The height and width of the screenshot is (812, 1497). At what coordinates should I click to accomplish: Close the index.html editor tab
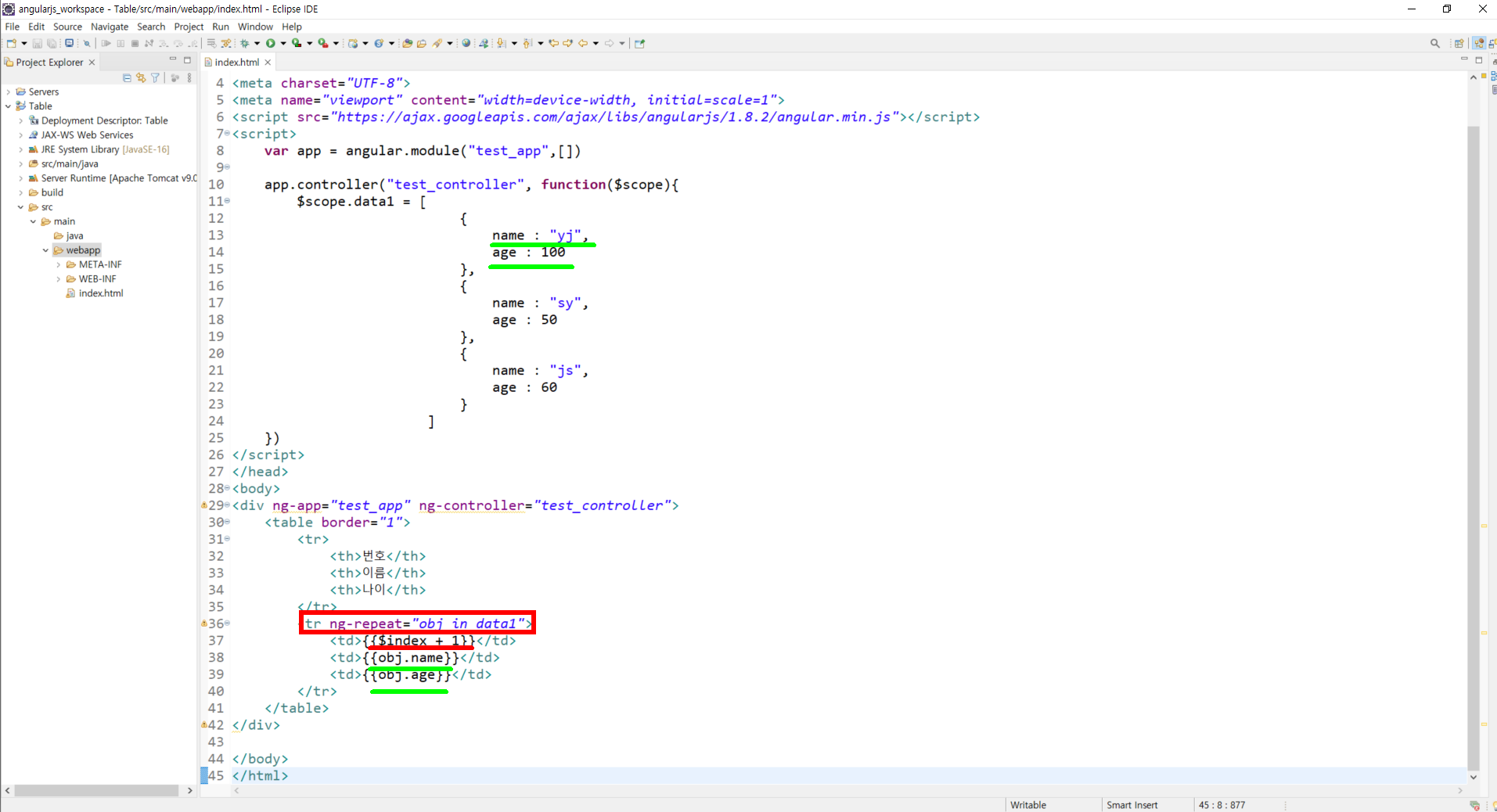click(x=268, y=62)
